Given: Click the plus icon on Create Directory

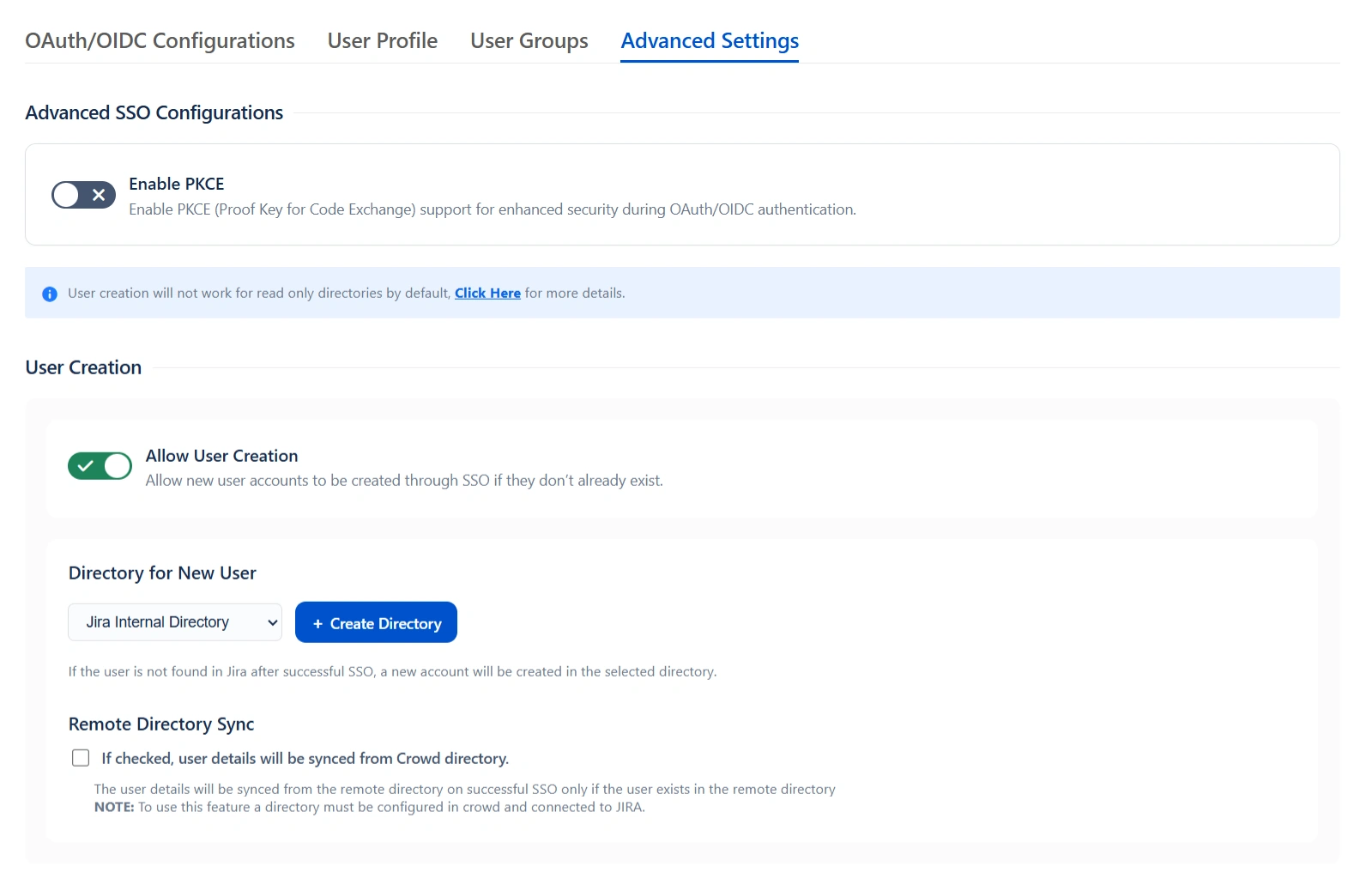Looking at the screenshot, I should [x=317, y=624].
